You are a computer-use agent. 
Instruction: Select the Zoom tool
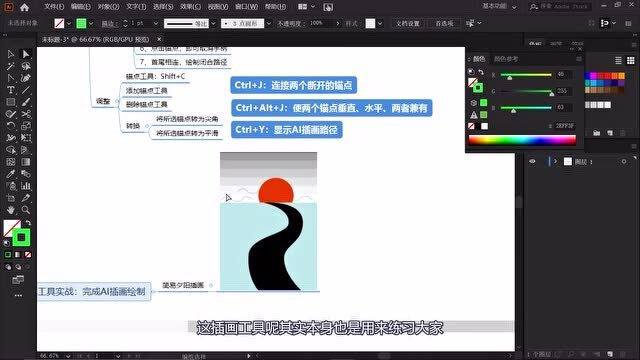click(26, 210)
